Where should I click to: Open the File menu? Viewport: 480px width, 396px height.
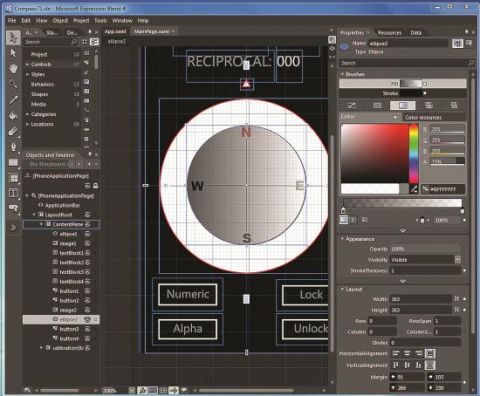point(12,21)
